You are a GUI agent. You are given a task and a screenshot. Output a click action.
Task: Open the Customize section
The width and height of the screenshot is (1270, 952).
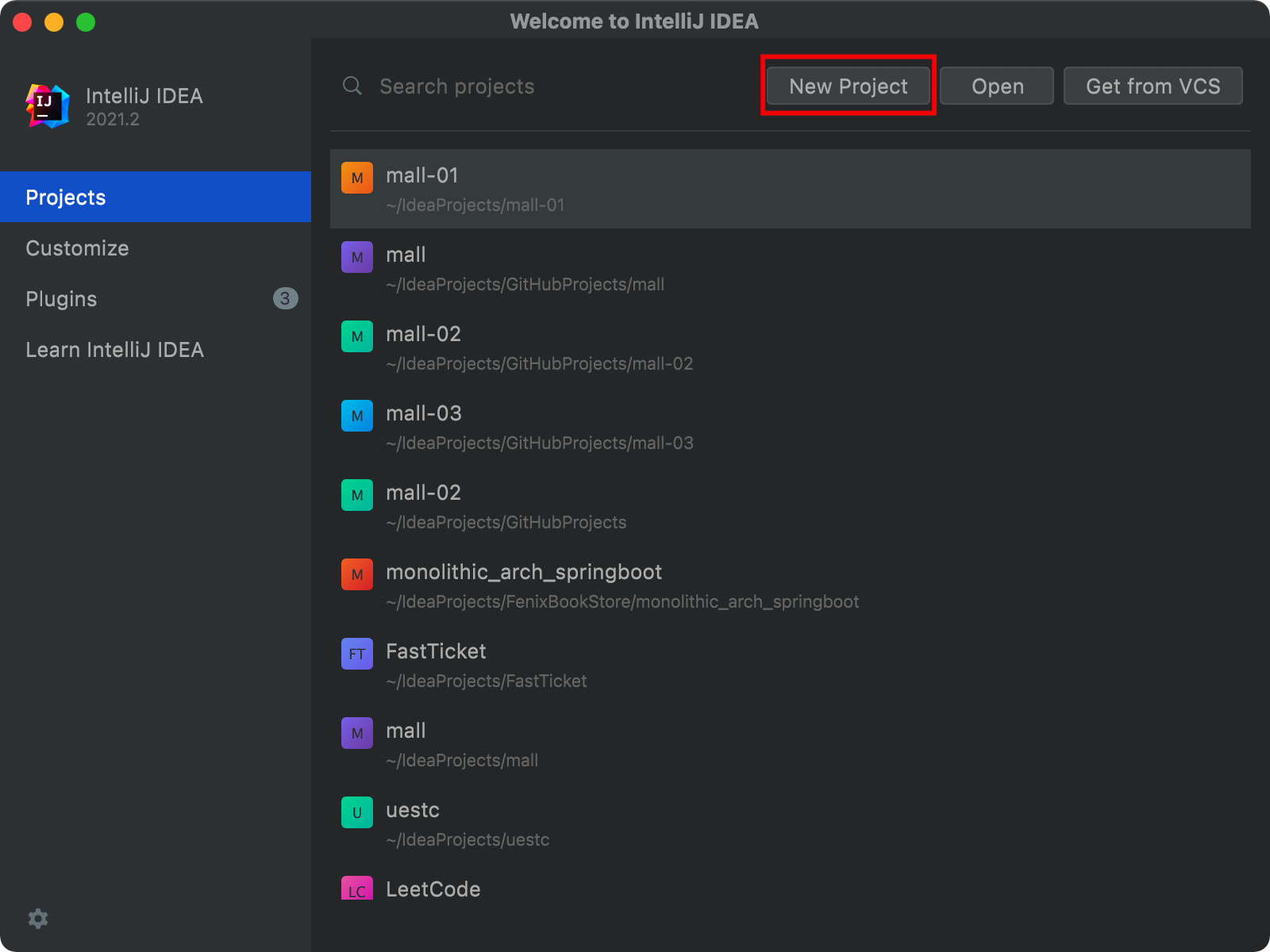point(156,248)
